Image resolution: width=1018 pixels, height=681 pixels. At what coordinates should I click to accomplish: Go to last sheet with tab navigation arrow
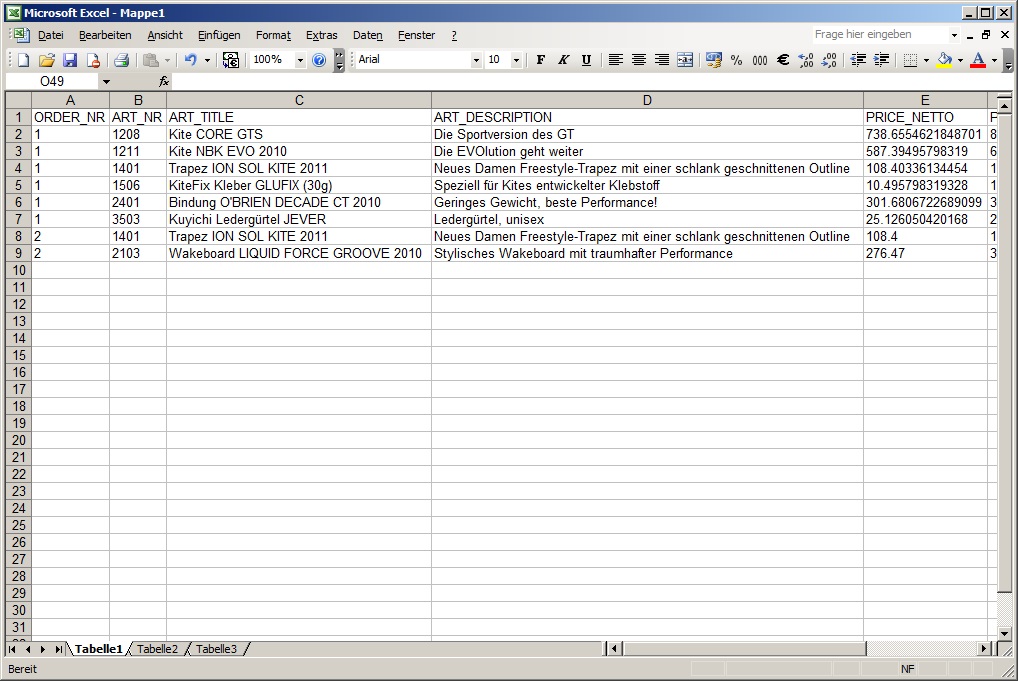(58, 649)
